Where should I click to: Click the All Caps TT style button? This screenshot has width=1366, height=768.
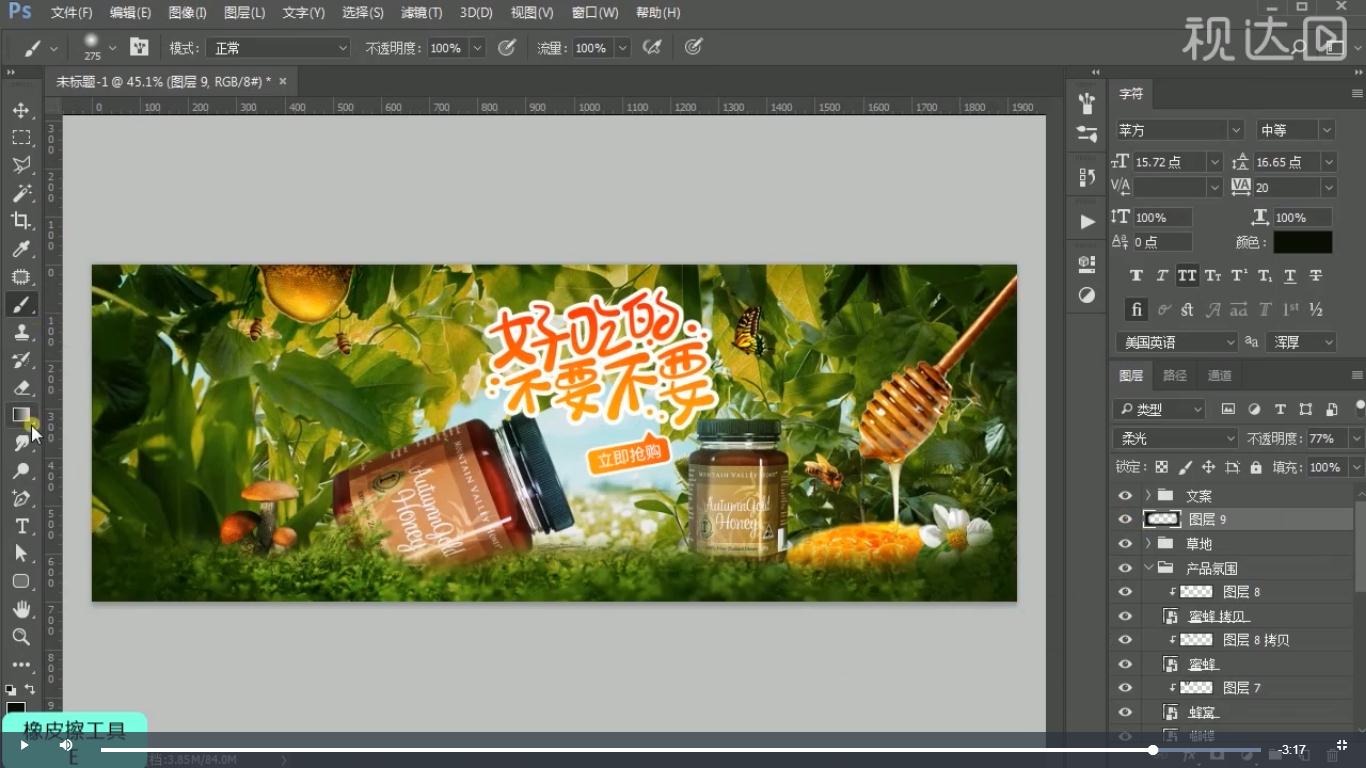[x=1187, y=276]
